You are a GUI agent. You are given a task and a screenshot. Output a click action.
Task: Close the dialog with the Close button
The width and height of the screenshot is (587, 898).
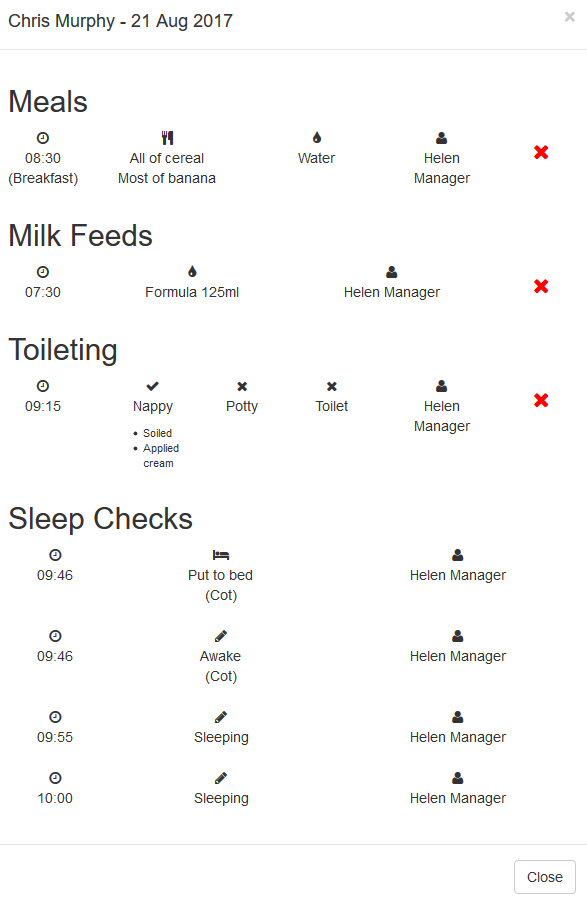pyautogui.click(x=545, y=877)
